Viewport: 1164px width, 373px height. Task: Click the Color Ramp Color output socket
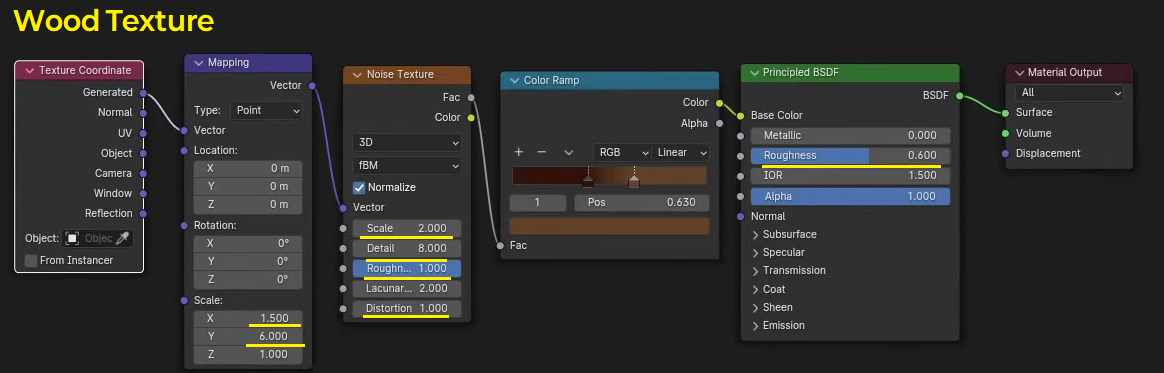point(719,103)
